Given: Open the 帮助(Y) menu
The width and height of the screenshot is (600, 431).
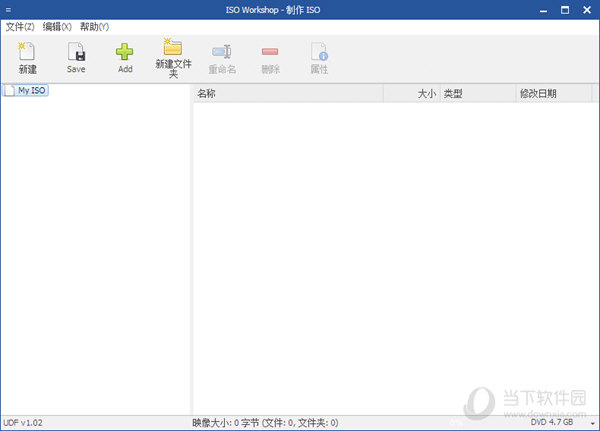Looking at the screenshot, I should tap(94, 27).
